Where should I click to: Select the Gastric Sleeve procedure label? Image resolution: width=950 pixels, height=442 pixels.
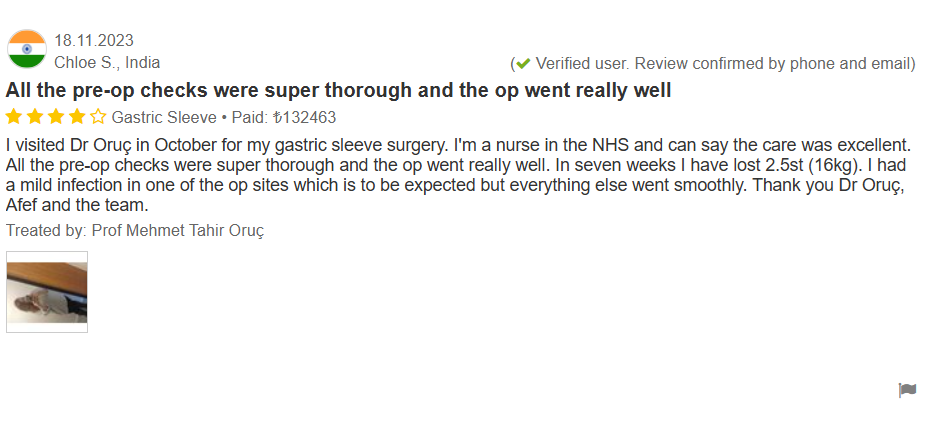coord(164,117)
